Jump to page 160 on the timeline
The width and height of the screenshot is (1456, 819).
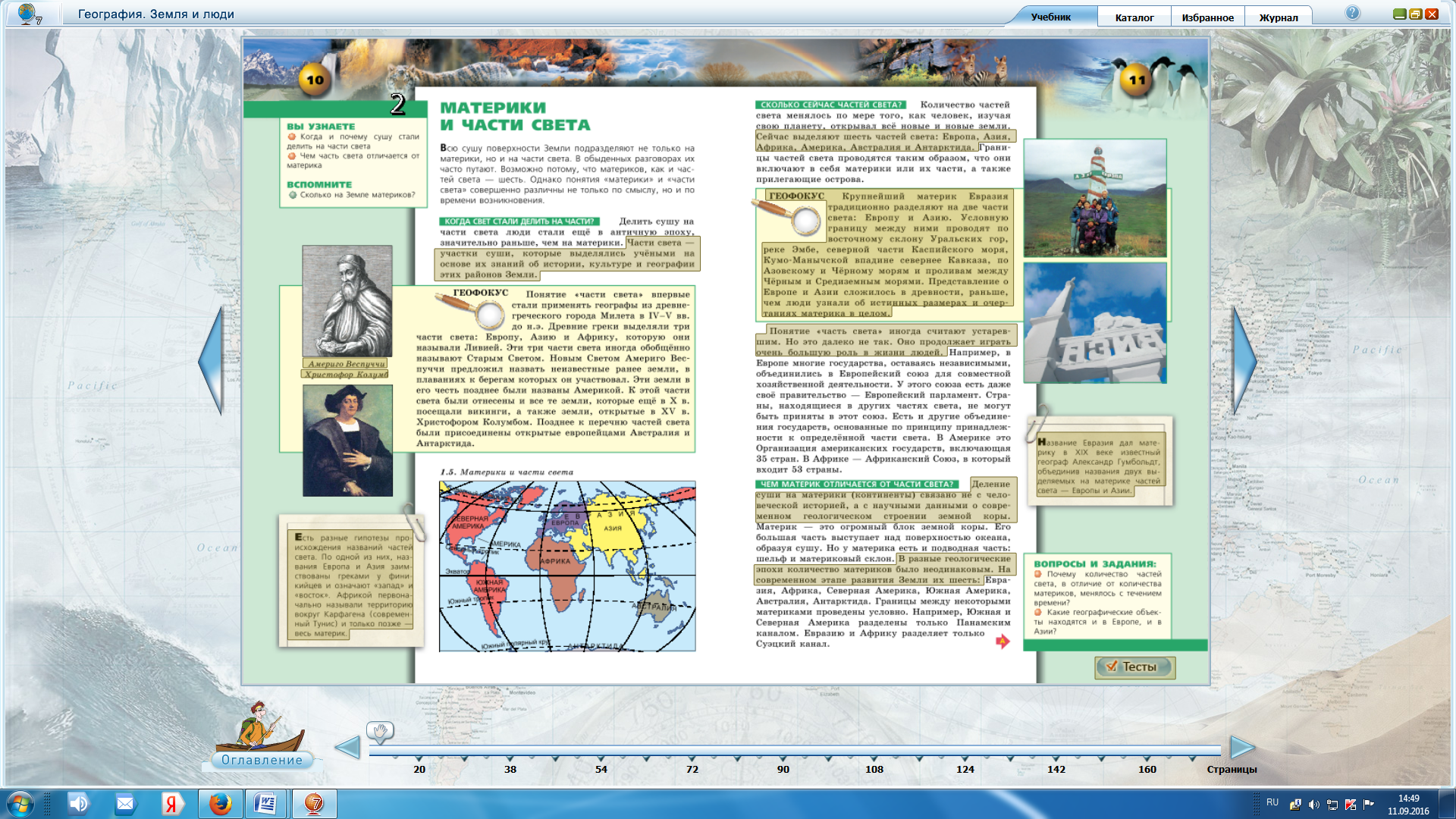pos(1147,769)
